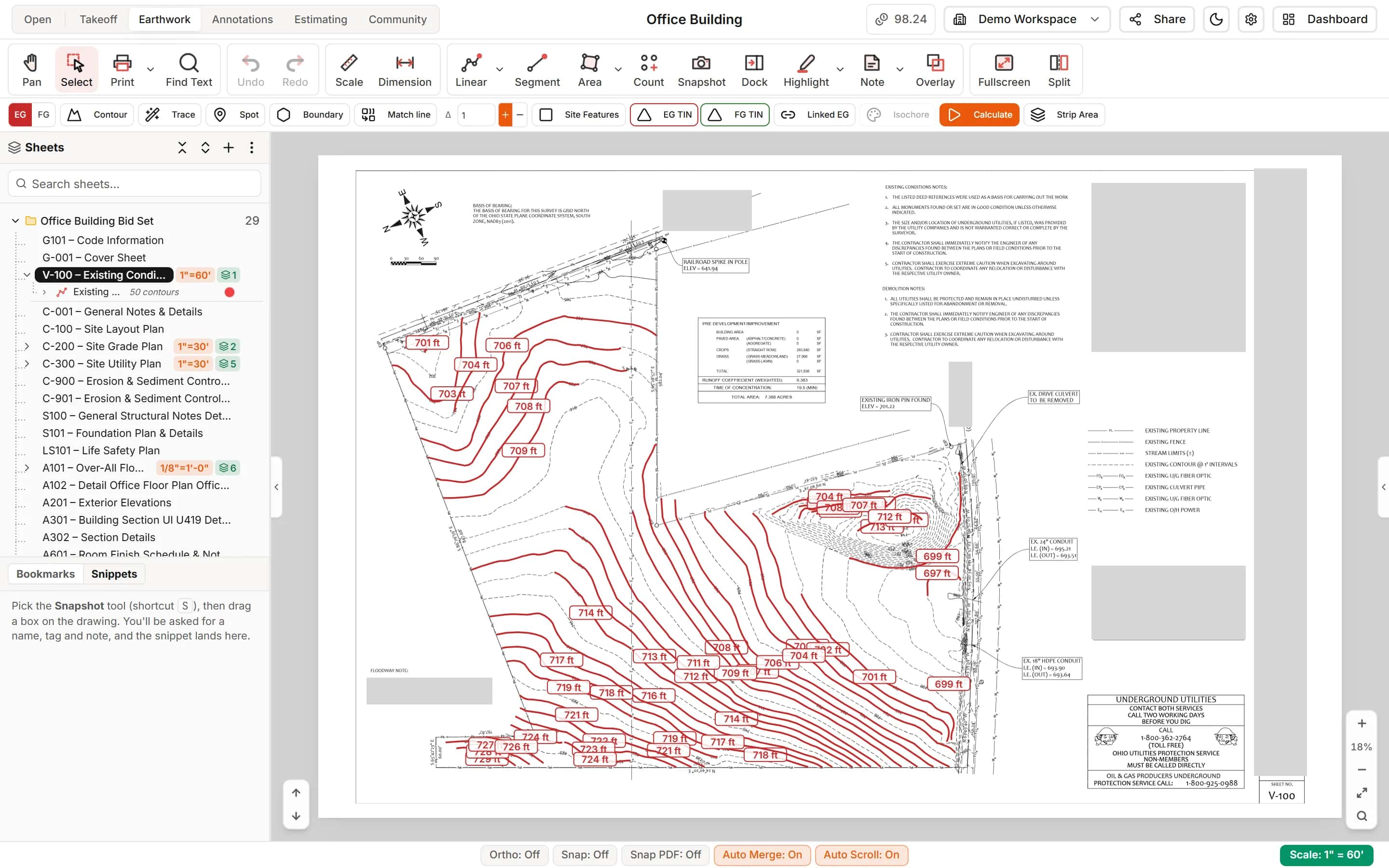Select the Spot elevation tool
This screenshot has height=868, width=1389.
click(x=236, y=115)
